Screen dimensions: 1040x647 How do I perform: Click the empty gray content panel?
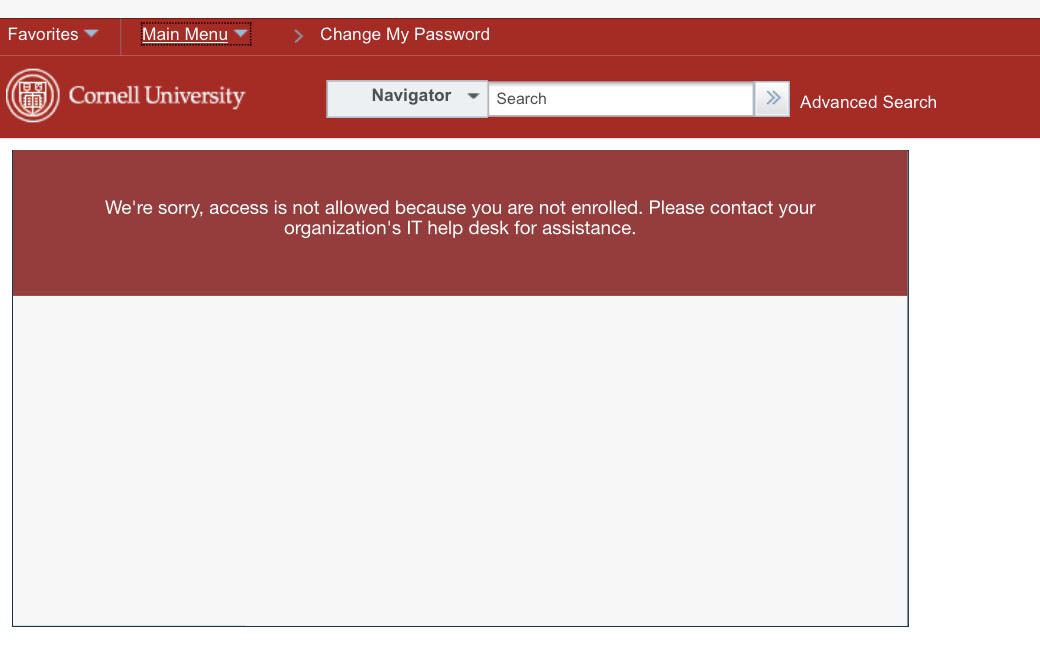click(460, 460)
